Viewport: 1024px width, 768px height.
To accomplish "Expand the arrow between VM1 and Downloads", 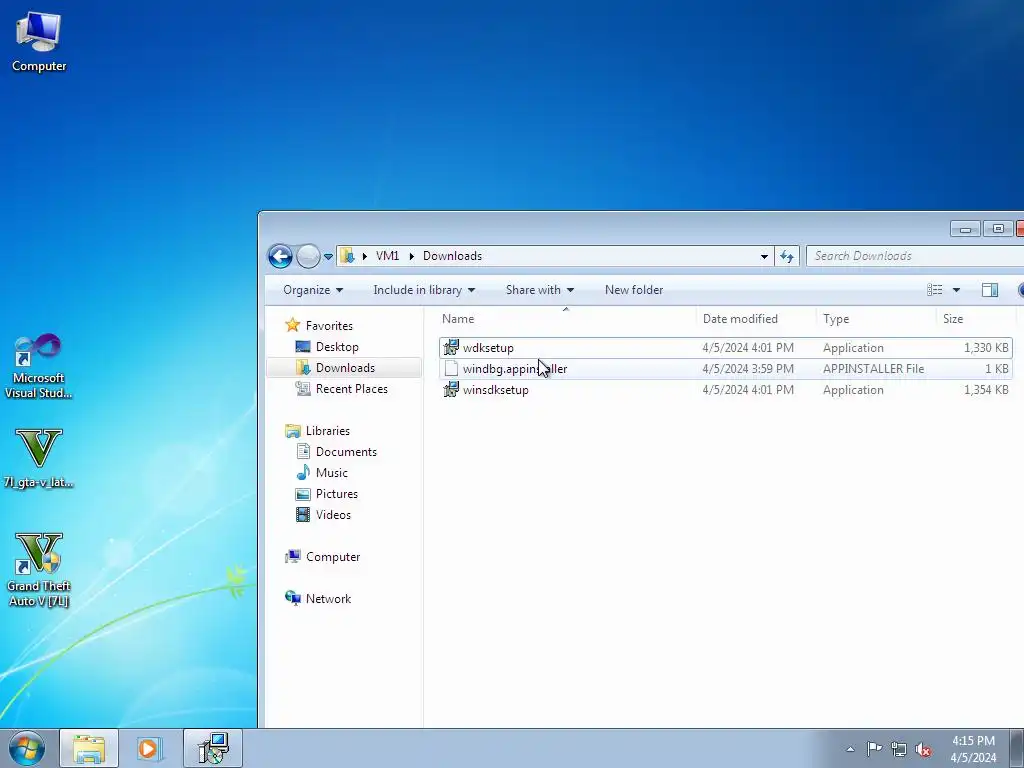I will pyautogui.click(x=411, y=256).
